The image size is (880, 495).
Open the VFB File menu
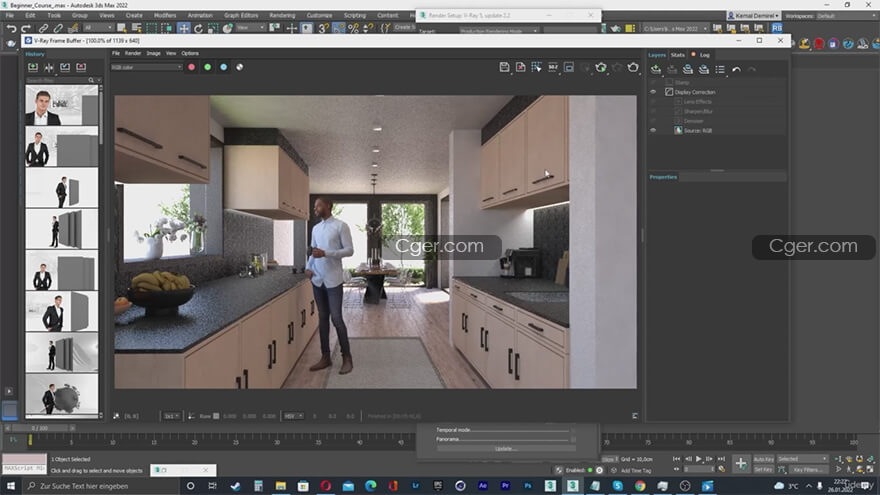click(x=116, y=53)
